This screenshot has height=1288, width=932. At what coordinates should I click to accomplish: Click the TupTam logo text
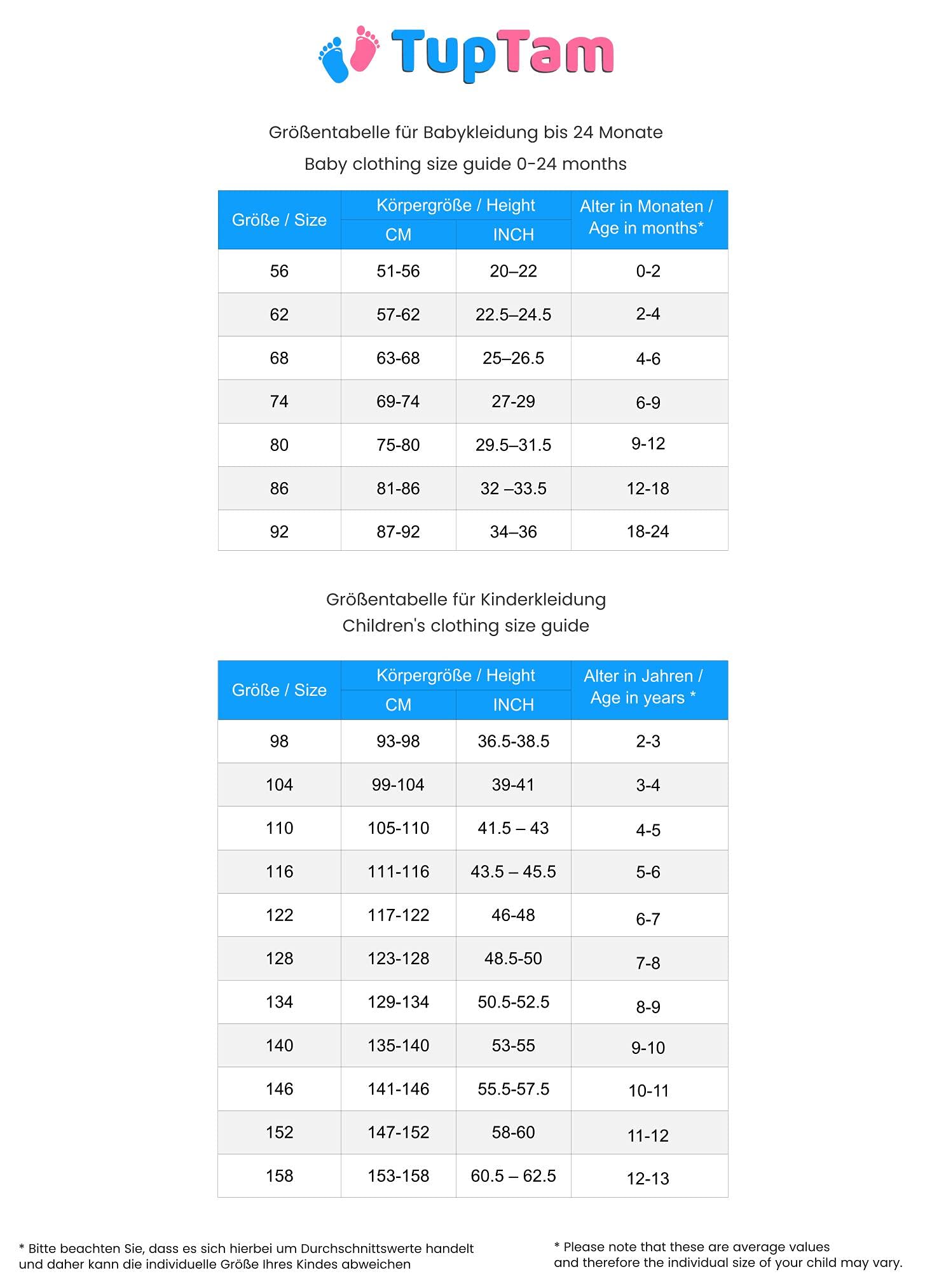(502, 53)
